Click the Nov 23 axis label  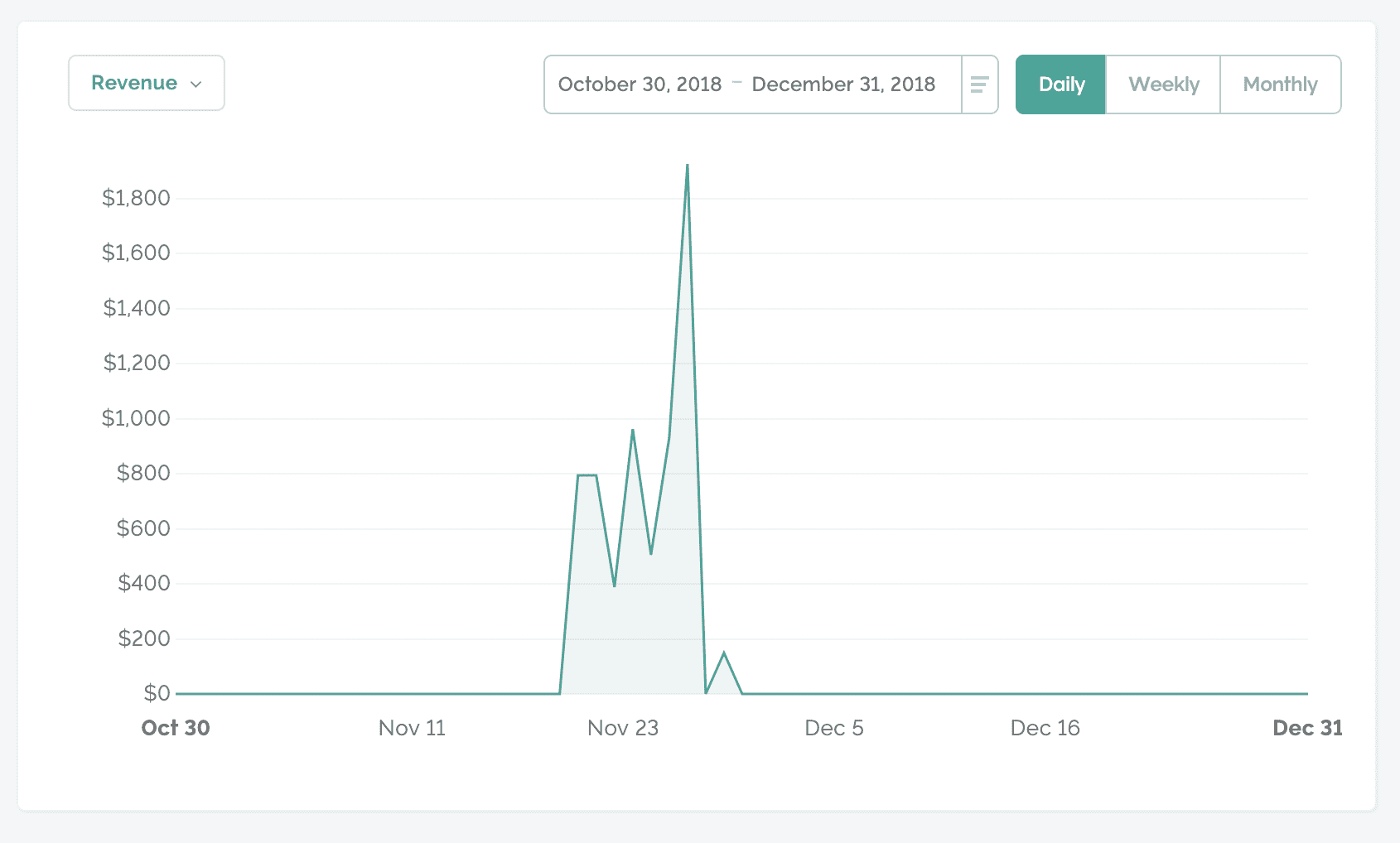click(623, 728)
